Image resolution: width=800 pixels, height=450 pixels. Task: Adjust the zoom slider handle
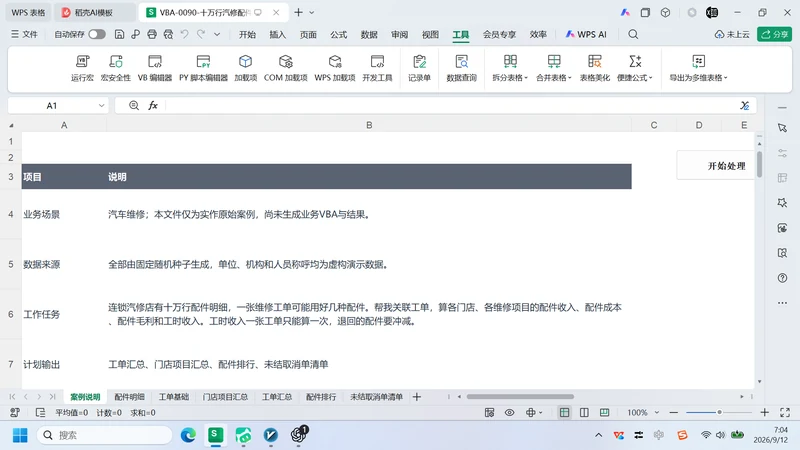(x=719, y=412)
